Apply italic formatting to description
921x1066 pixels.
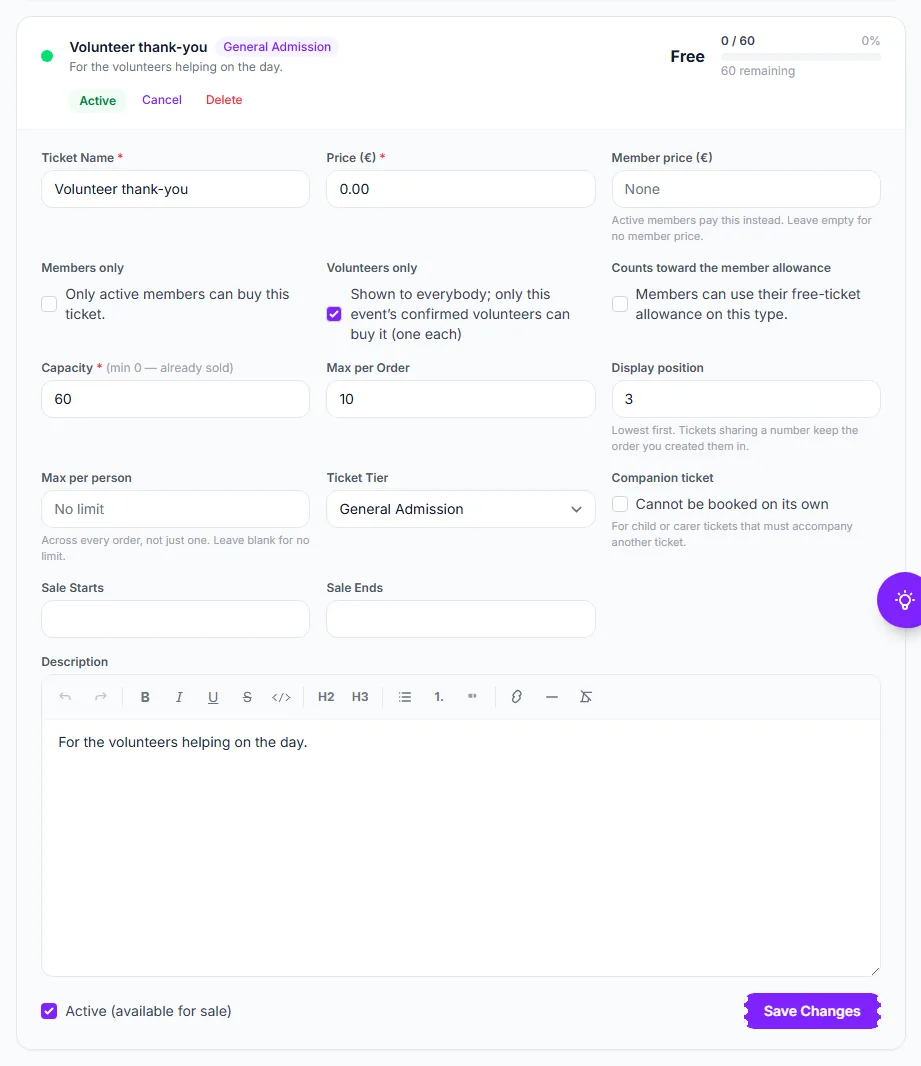click(x=179, y=697)
